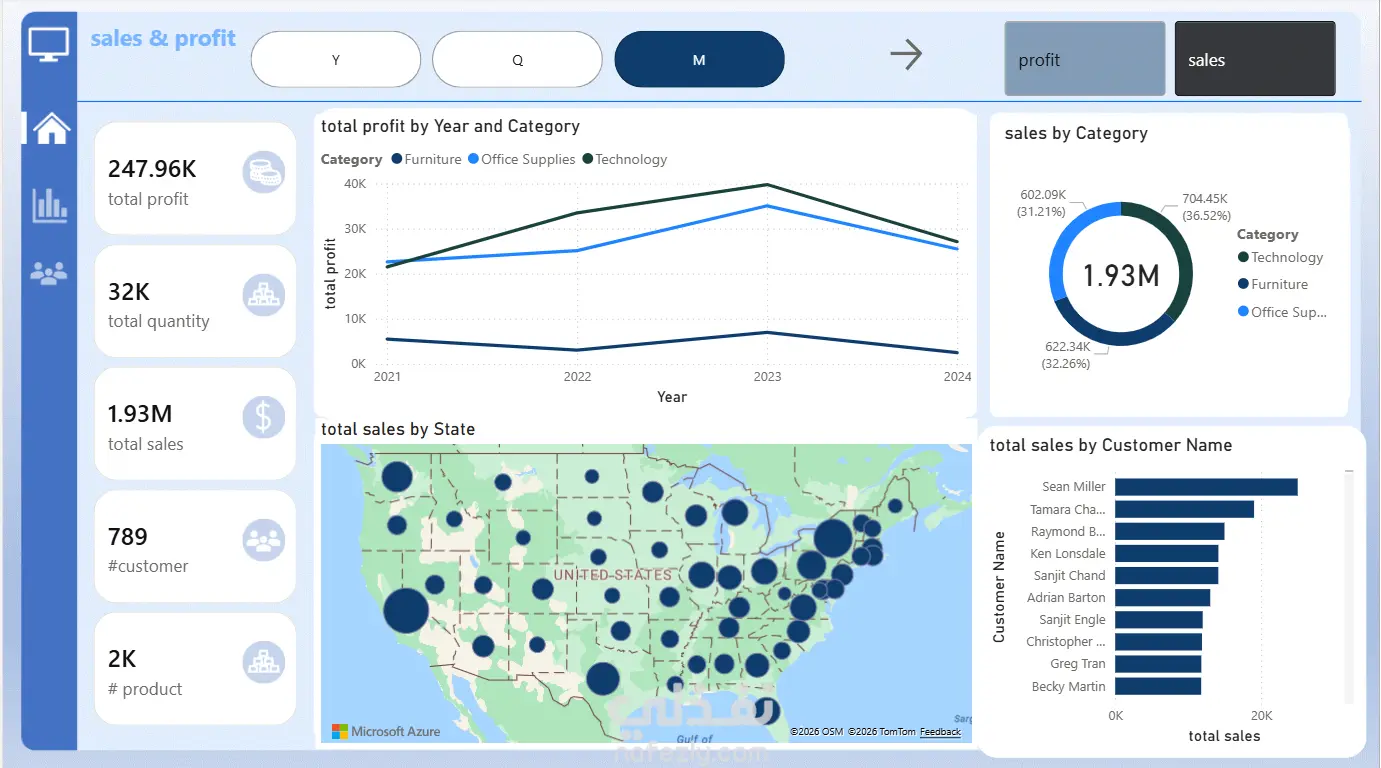1381x768 pixels.
Task: Click the 2023 label on Year axis
Action: pos(767,377)
